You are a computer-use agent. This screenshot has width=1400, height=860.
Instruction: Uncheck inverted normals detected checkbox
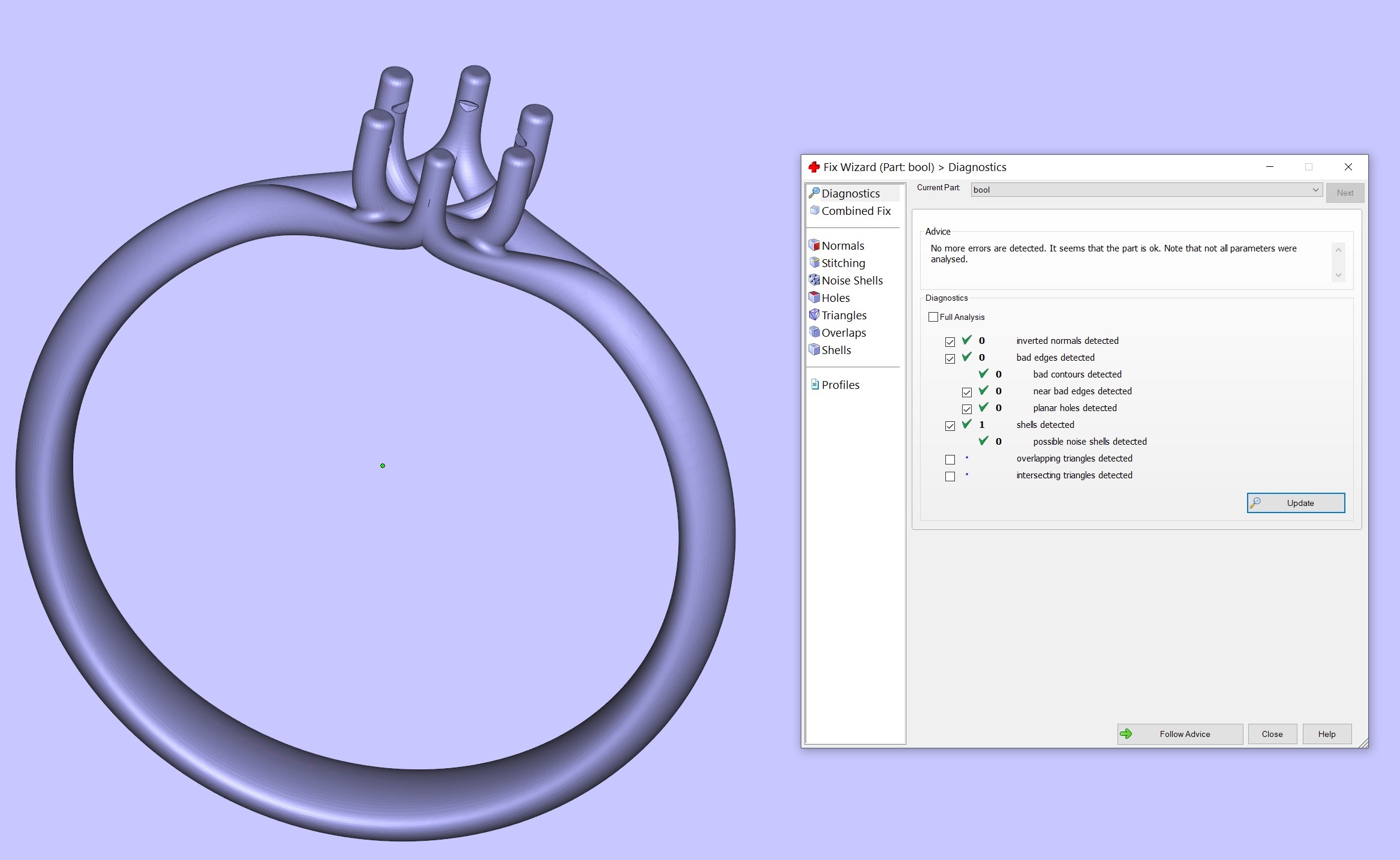(950, 341)
